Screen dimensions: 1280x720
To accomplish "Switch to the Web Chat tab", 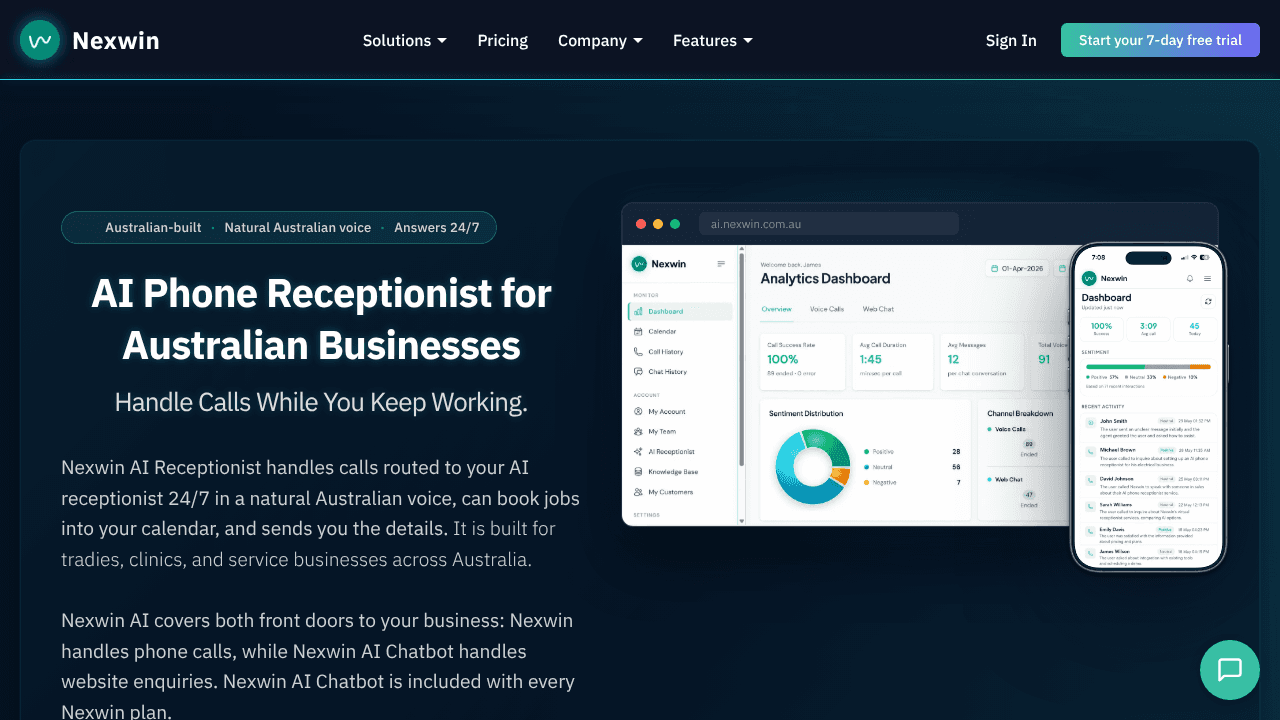I will pyautogui.click(x=878, y=309).
